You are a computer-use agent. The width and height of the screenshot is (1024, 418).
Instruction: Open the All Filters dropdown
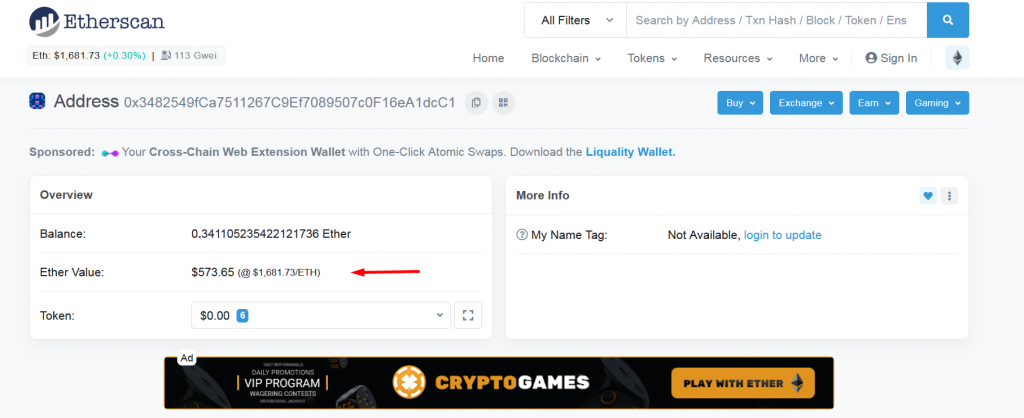click(575, 20)
